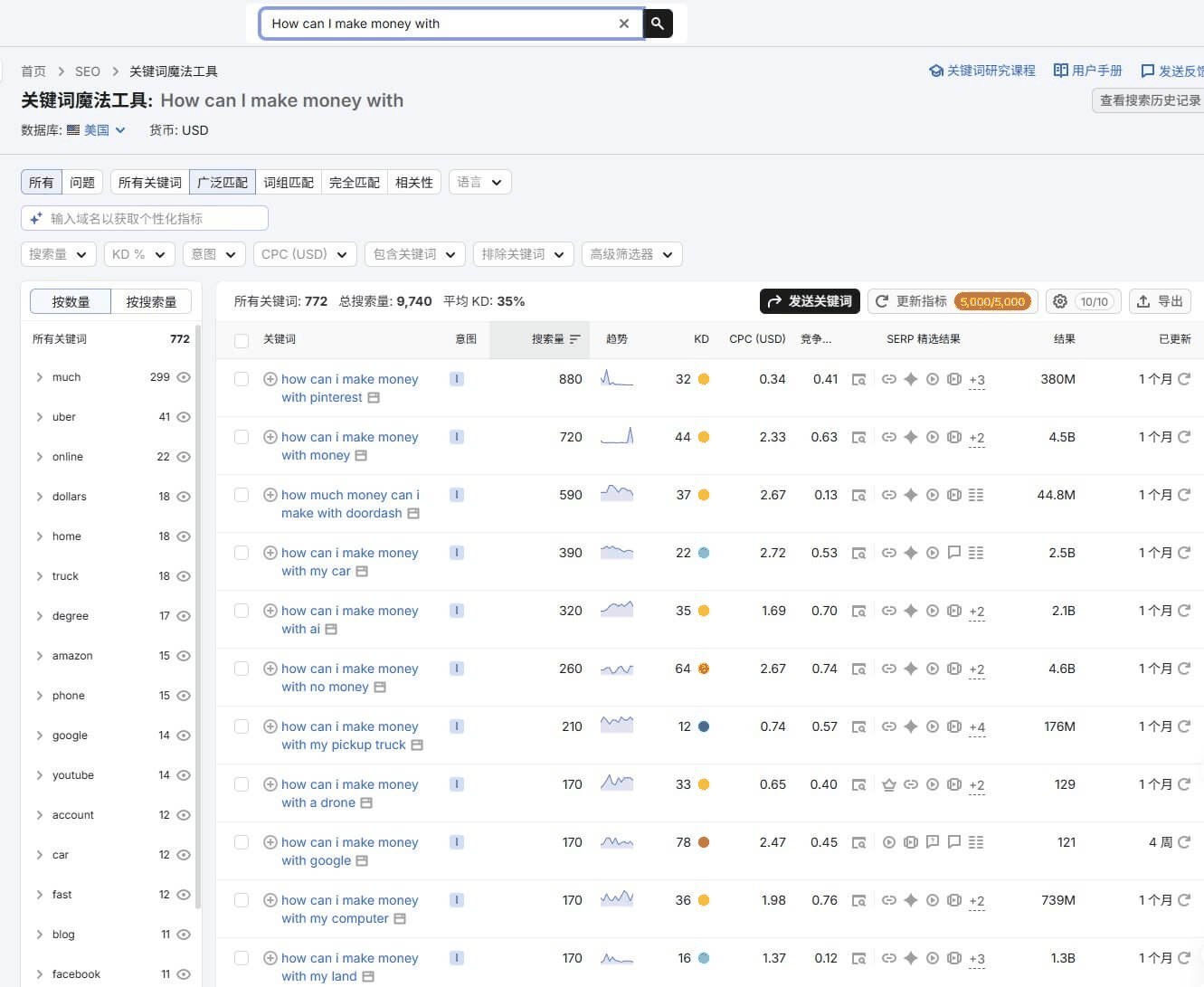Image resolution: width=1204 pixels, height=987 pixels.
Task: Open the 高级筛选器 dropdown
Action: [x=631, y=254]
